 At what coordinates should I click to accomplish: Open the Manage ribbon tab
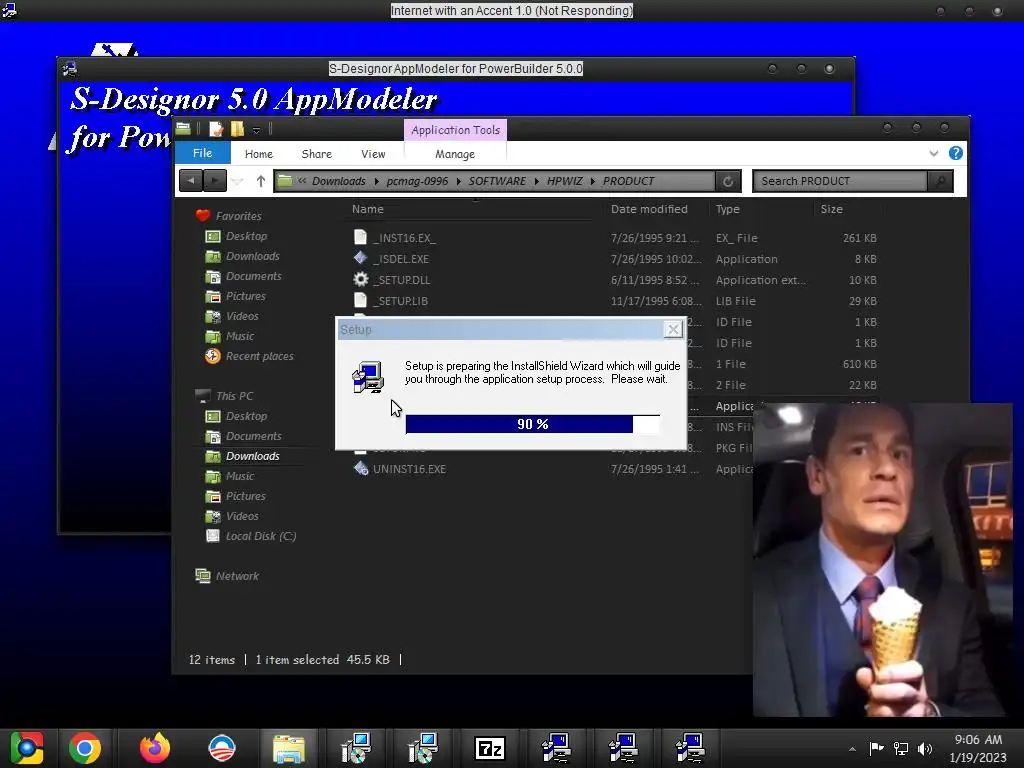pyautogui.click(x=455, y=154)
